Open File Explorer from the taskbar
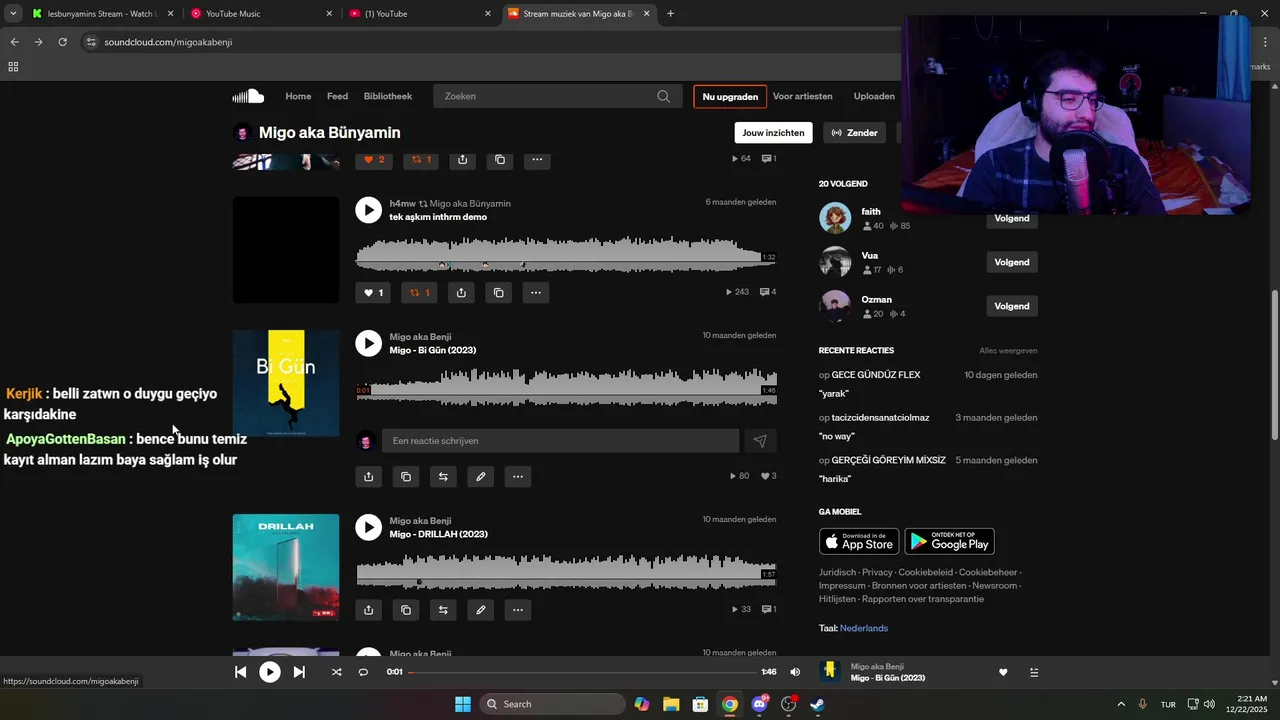Screen dimensions: 1280x720 pyautogui.click(x=671, y=704)
